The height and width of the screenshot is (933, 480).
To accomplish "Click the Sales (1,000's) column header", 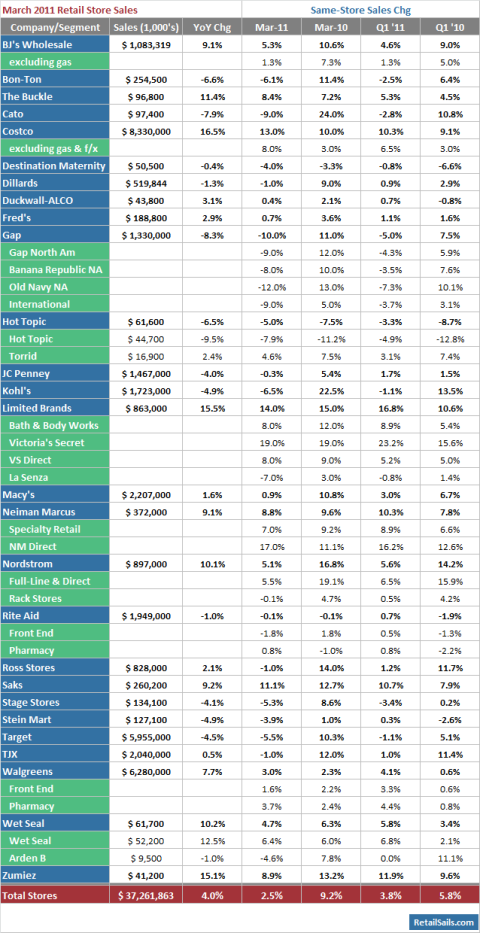I will coord(146,27).
